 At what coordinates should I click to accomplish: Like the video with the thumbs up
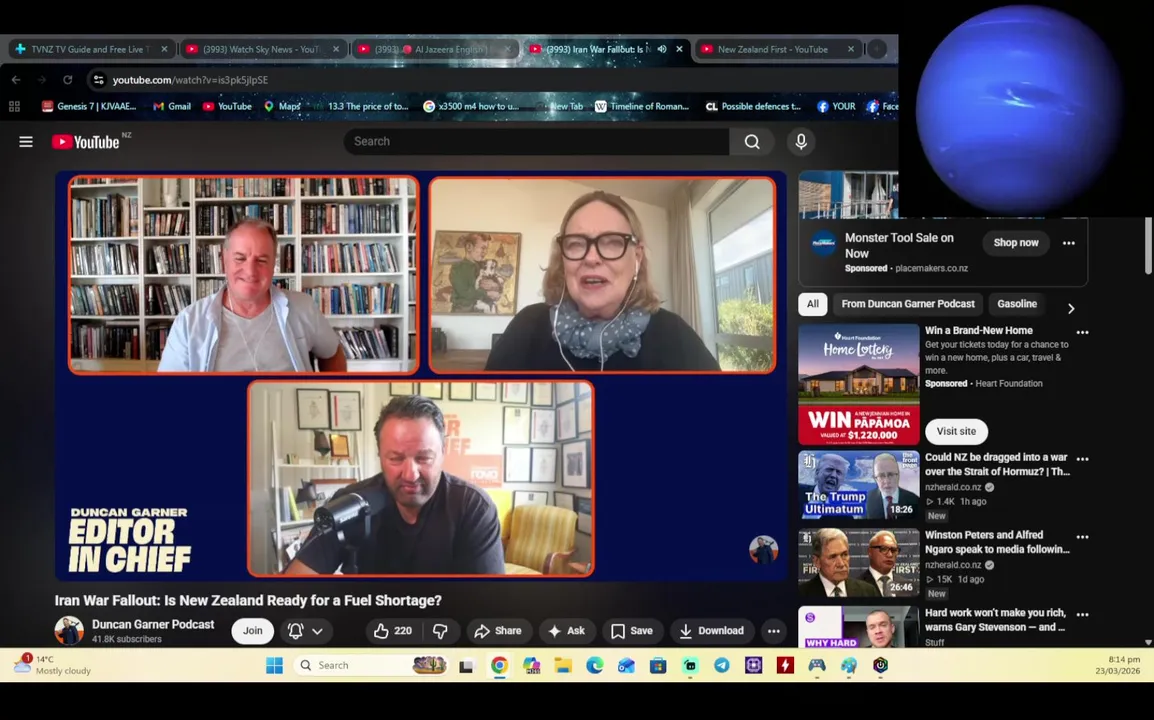click(394, 631)
